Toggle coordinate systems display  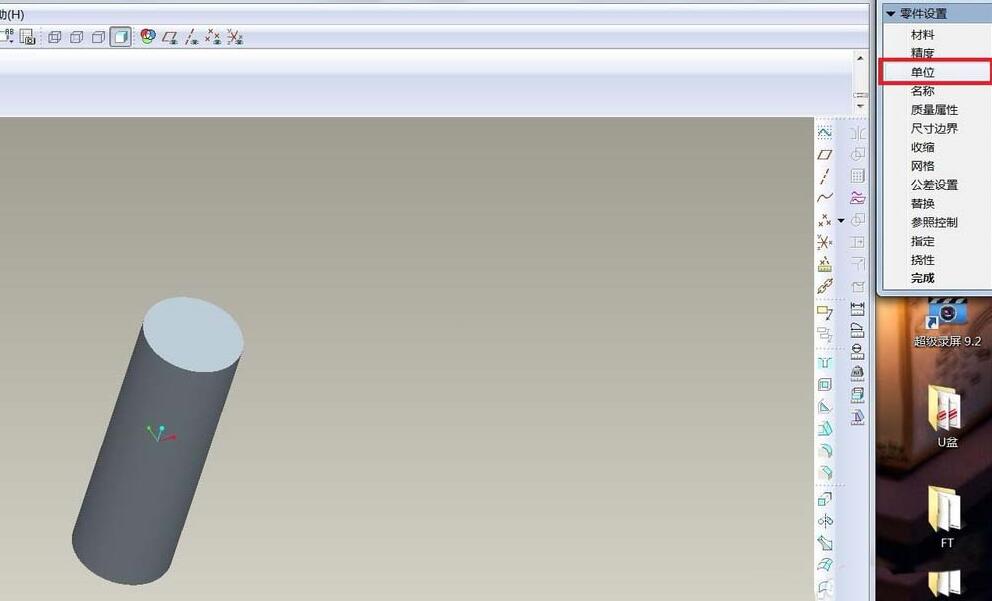pos(235,37)
